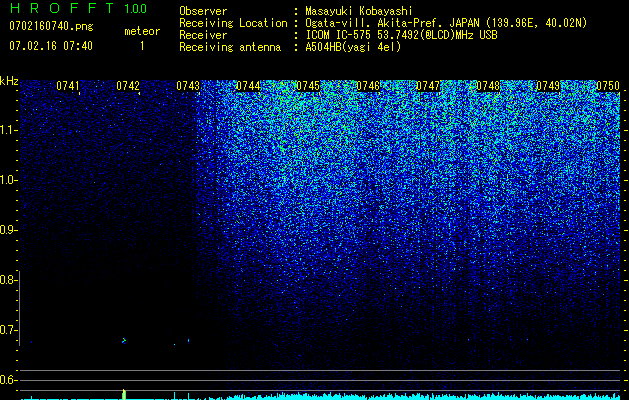
Task: Select the Ogata-vill. Akita-Pref. JAPAN location text
Action: pos(446,23)
